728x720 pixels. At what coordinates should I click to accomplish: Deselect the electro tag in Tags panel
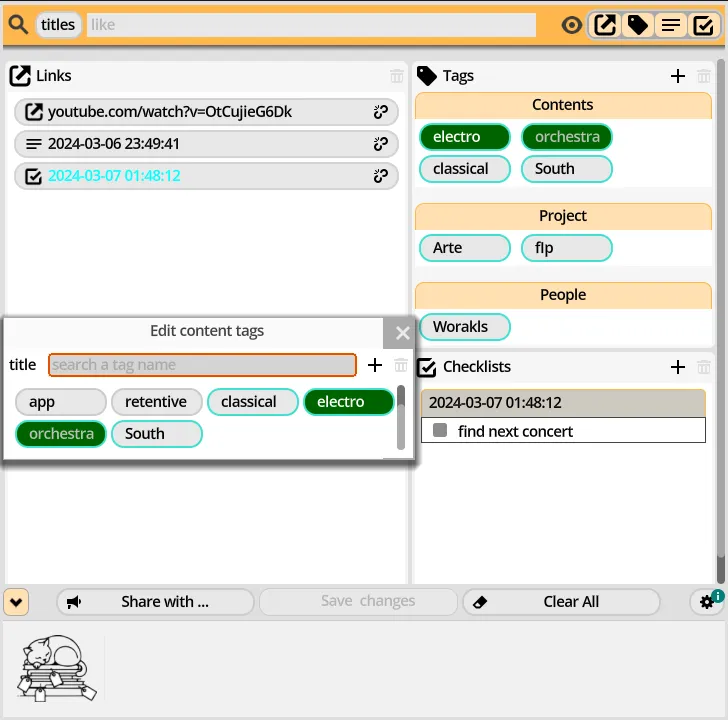click(x=465, y=137)
